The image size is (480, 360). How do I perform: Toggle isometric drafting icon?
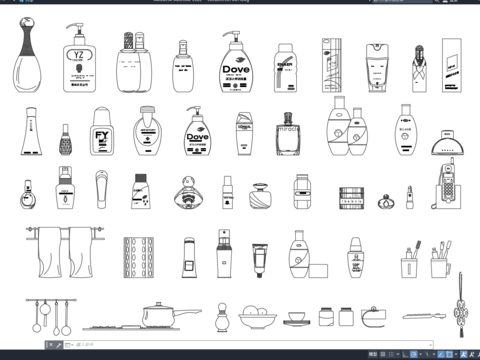coord(427,354)
